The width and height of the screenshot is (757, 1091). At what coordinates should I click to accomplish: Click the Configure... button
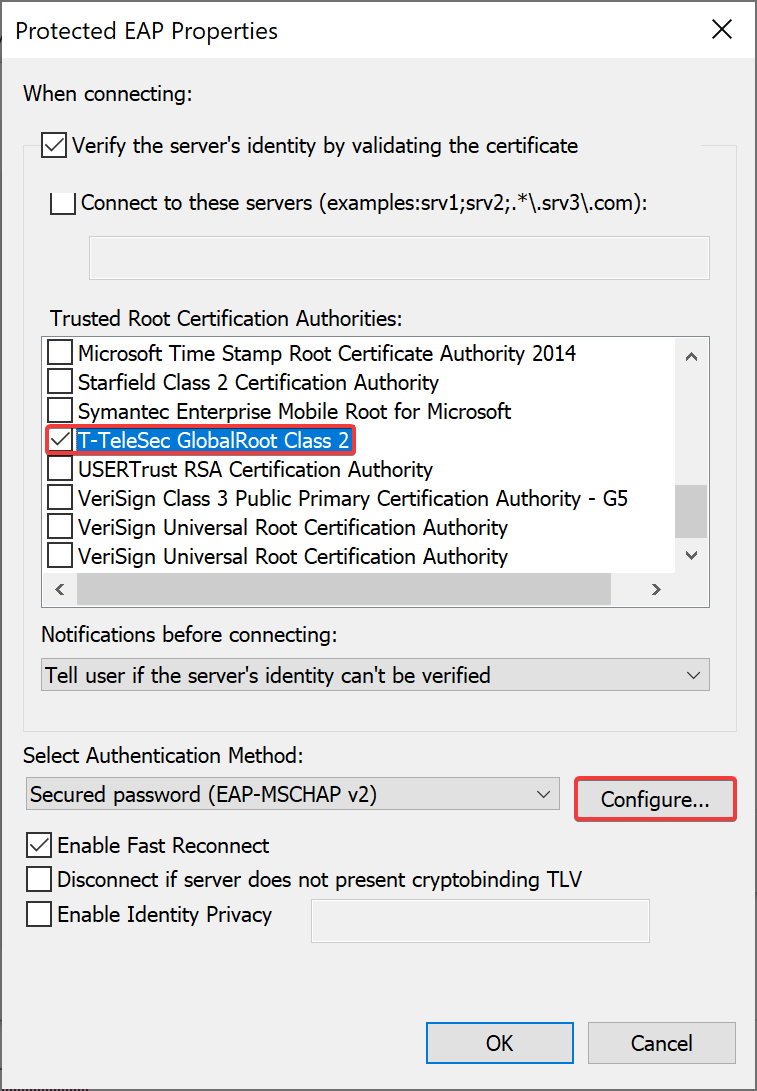coord(655,799)
